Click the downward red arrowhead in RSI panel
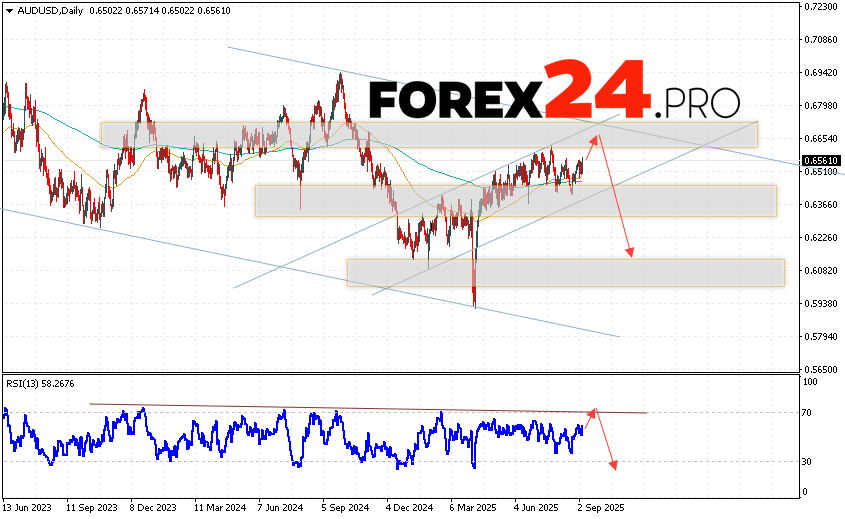Image resolution: width=845 pixels, height=519 pixels. coord(612,465)
